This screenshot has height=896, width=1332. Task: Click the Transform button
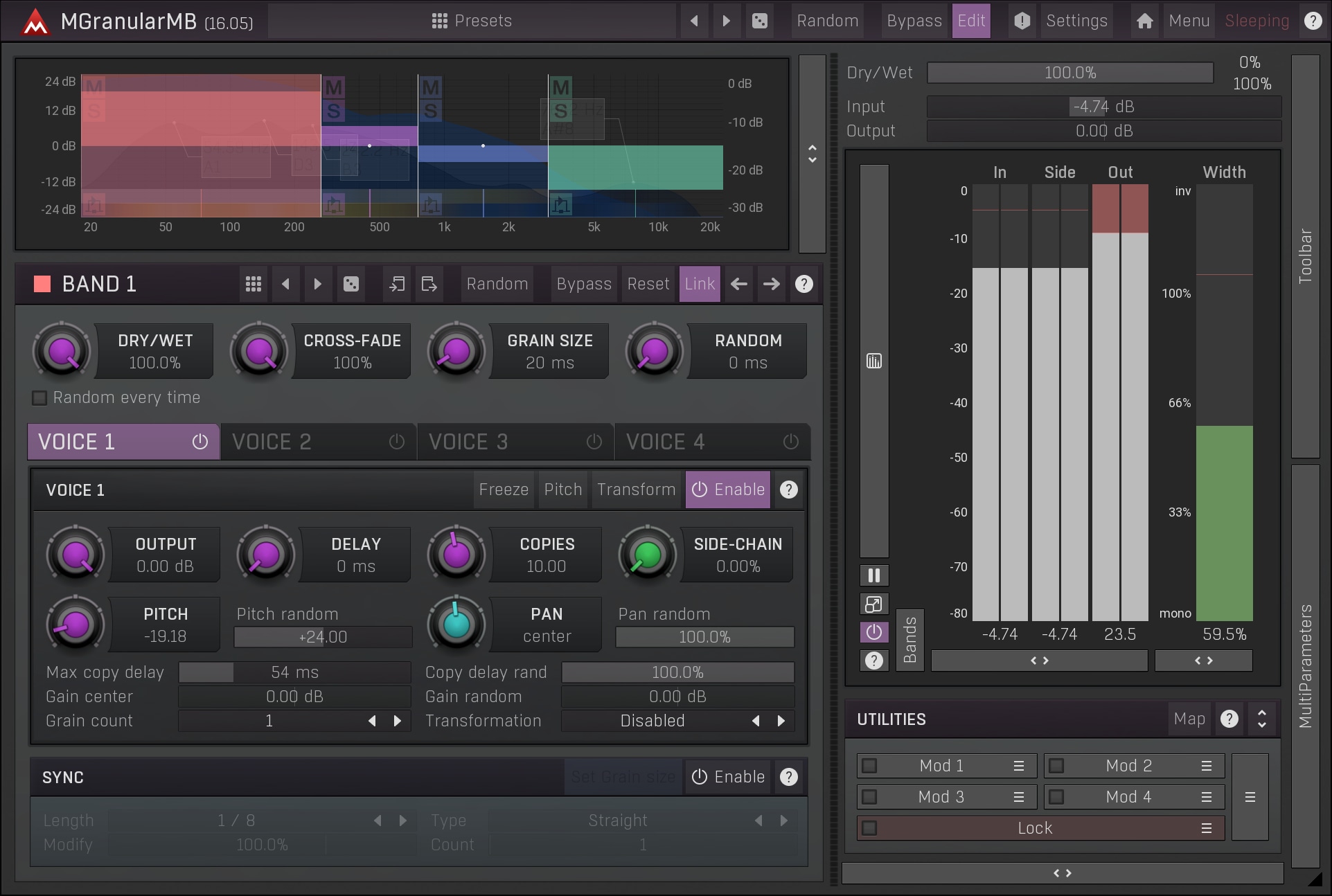(636, 490)
